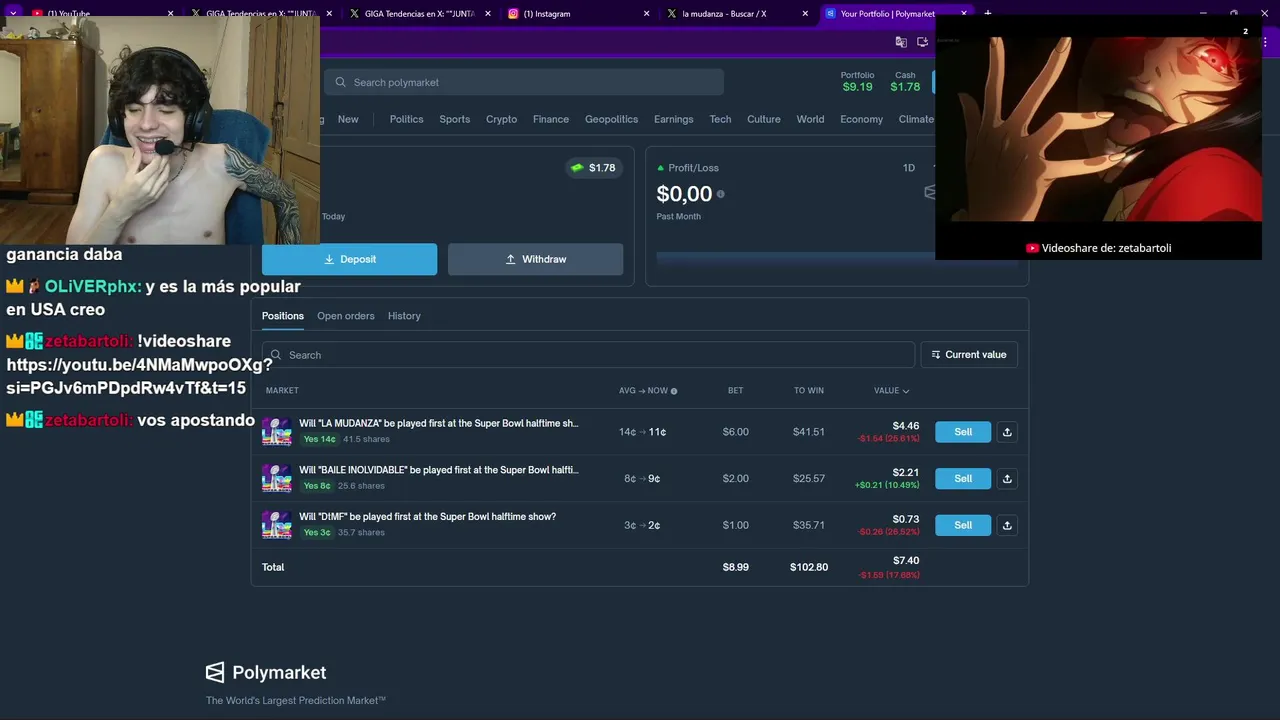This screenshot has height=720, width=1280.
Task: Select the 1D profit/loss range
Action: (x=908, y=168)
